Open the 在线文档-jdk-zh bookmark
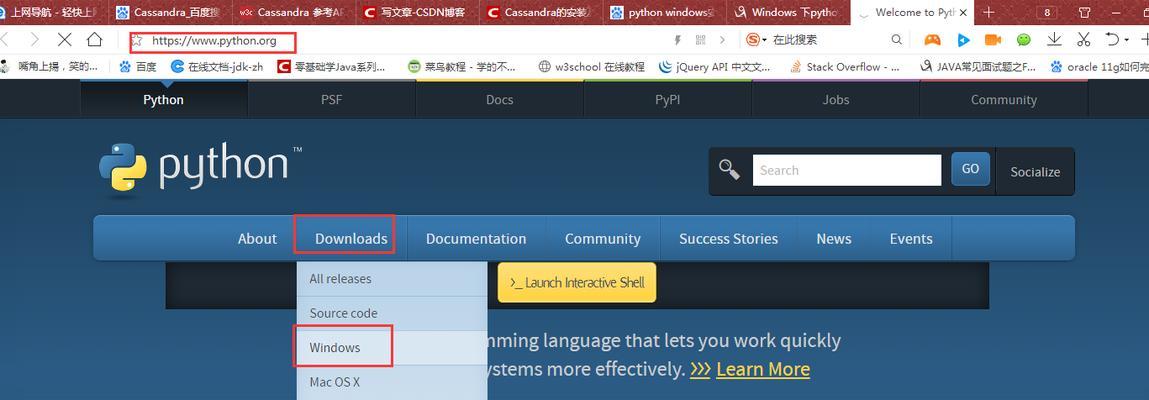 pos(217,67)
